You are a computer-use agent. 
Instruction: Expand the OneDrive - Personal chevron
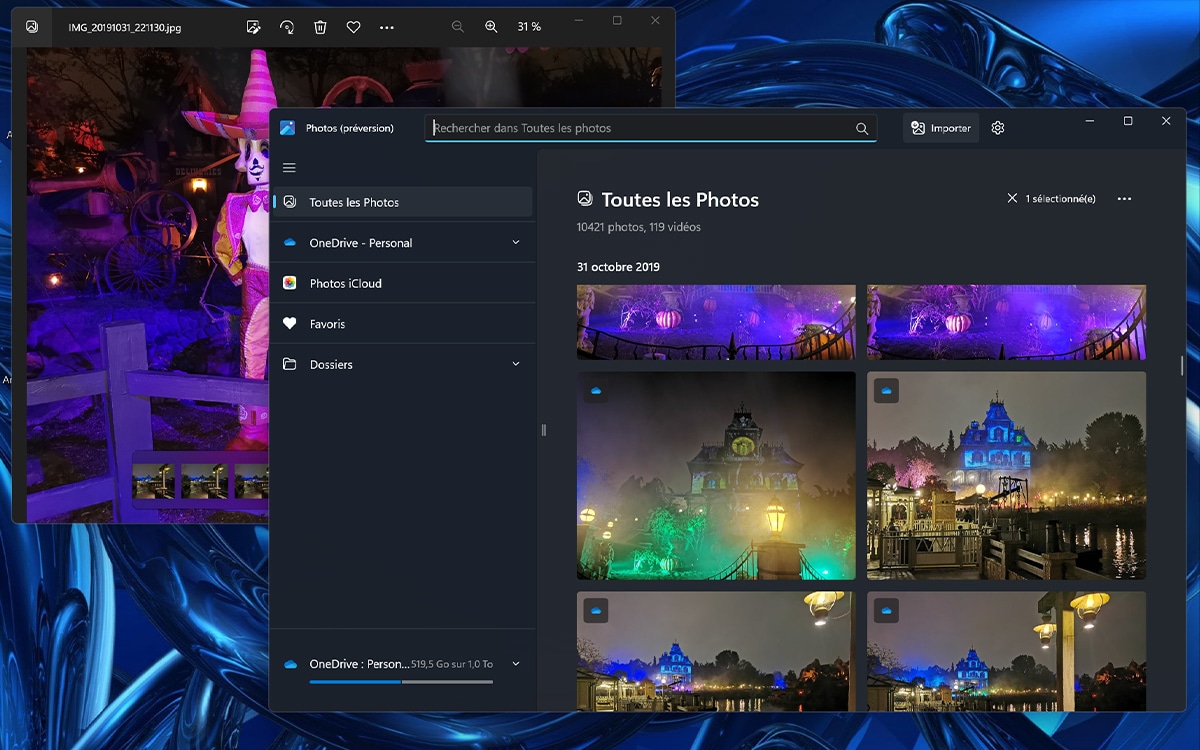coord(516,243)
